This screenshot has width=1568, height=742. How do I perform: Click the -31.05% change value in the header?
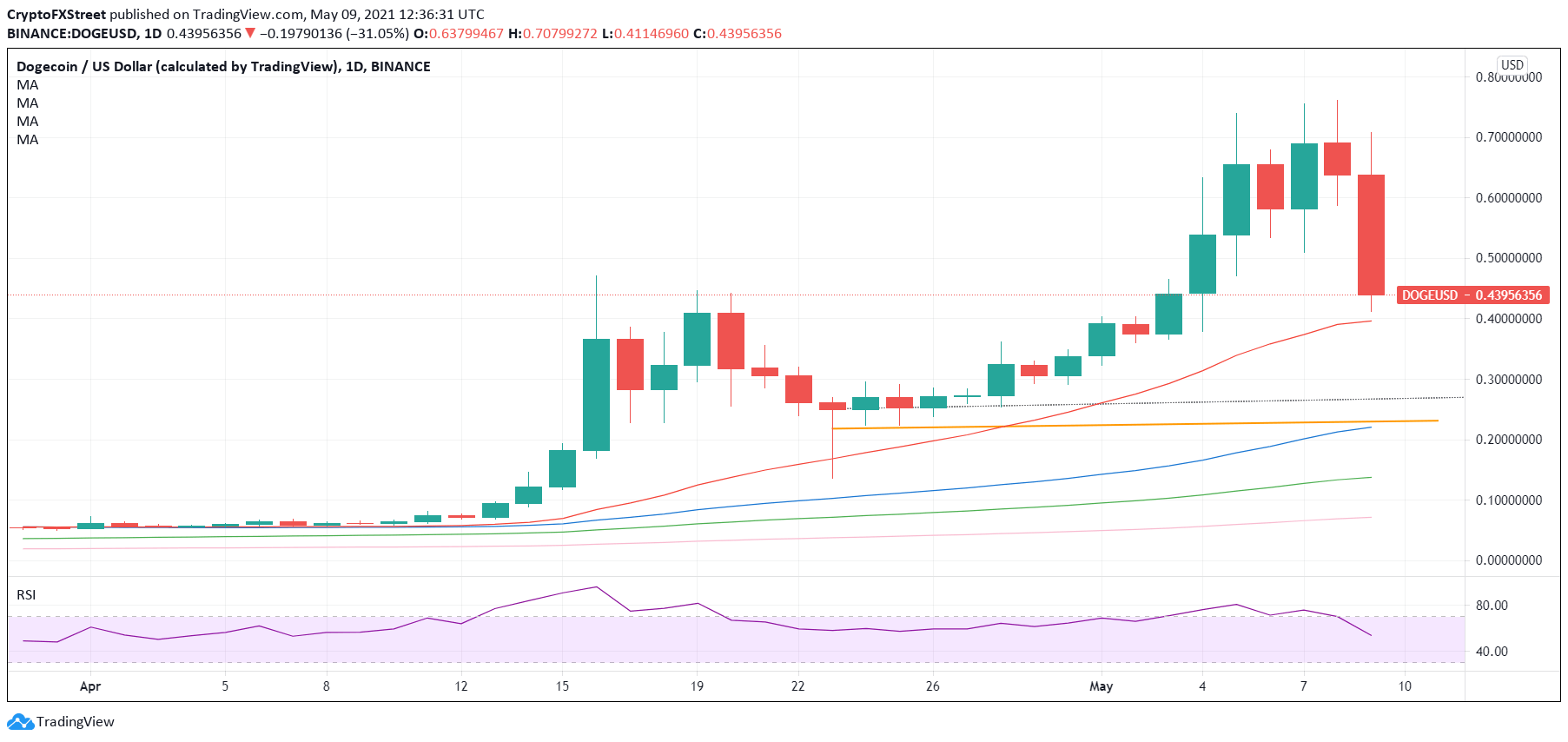377,34
